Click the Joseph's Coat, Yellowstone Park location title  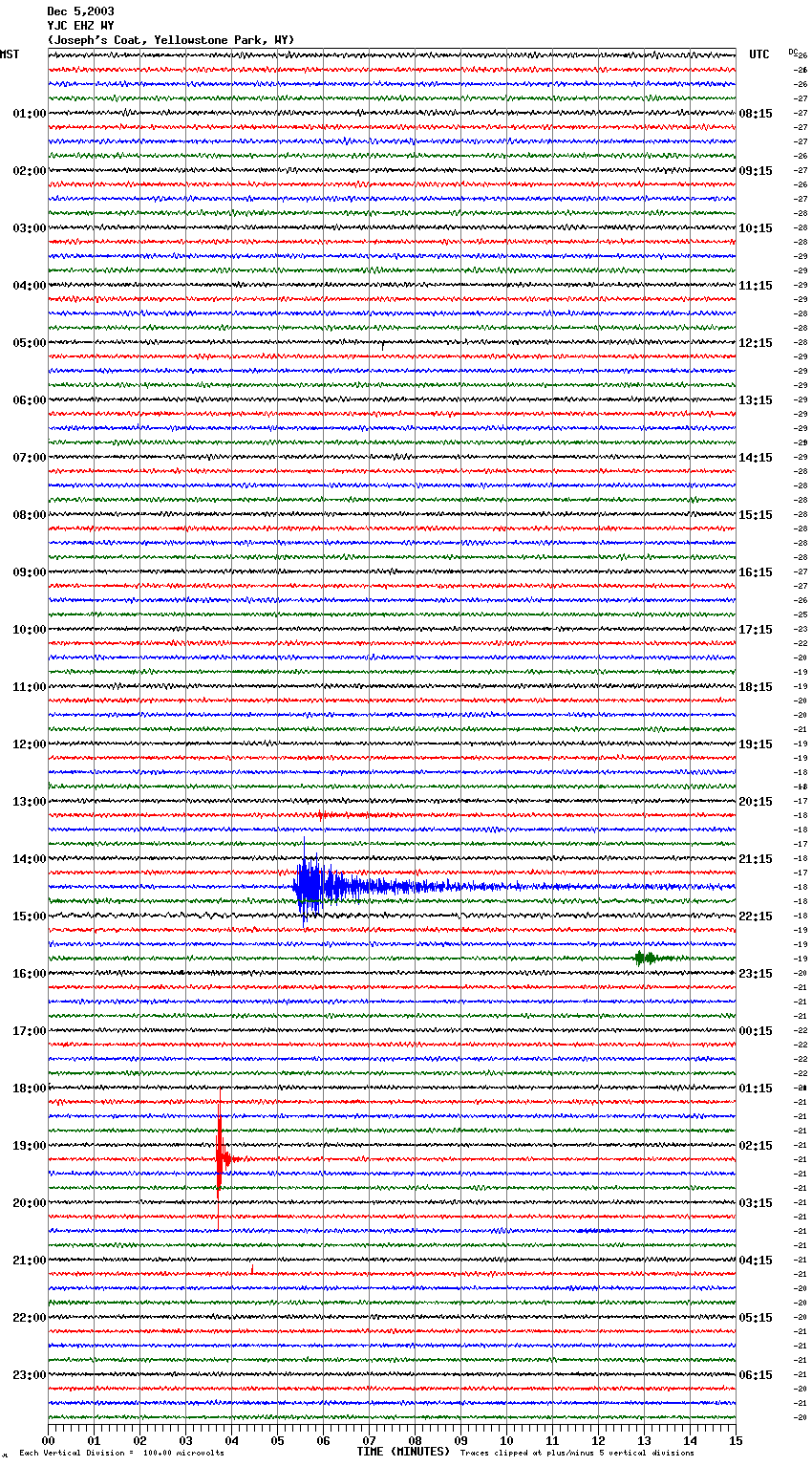click(x=171, y=40)
